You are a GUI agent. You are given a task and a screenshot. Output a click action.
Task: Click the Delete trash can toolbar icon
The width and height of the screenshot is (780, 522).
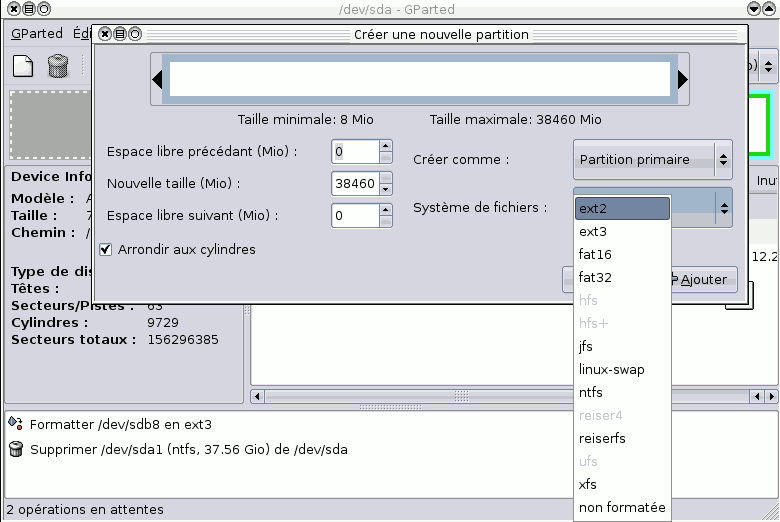point(57,67)
